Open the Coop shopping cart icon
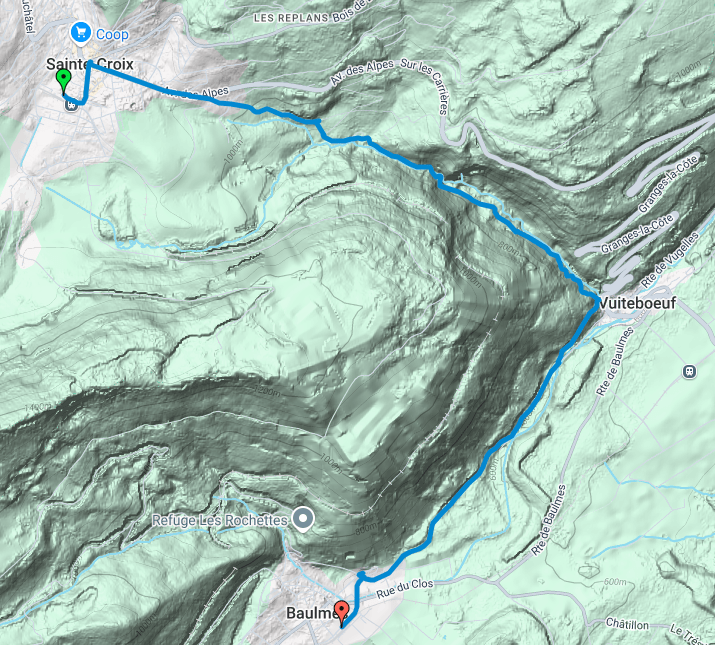Viewport: 715px width, 645px height. tap(81, 33)
